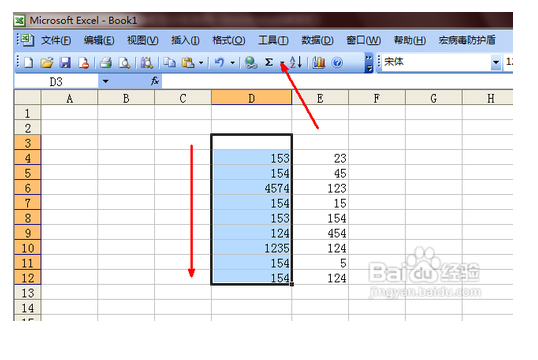Open the 视图(V) menu

[x=142, y=40]
